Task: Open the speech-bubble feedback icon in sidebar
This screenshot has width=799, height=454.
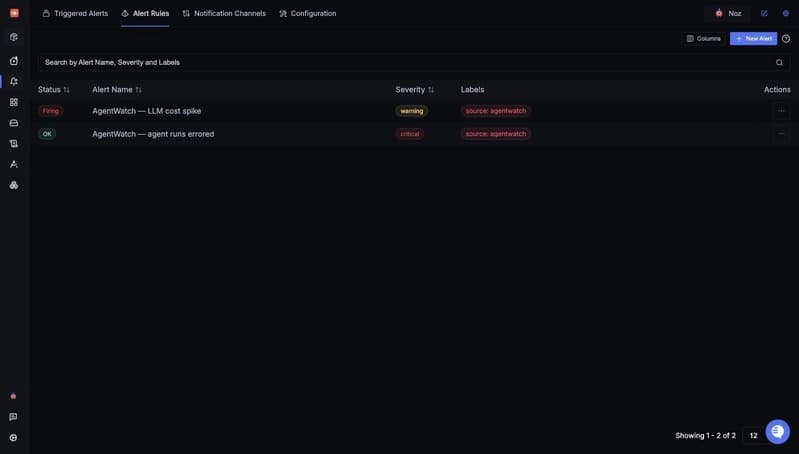Action: pos(13,417)
